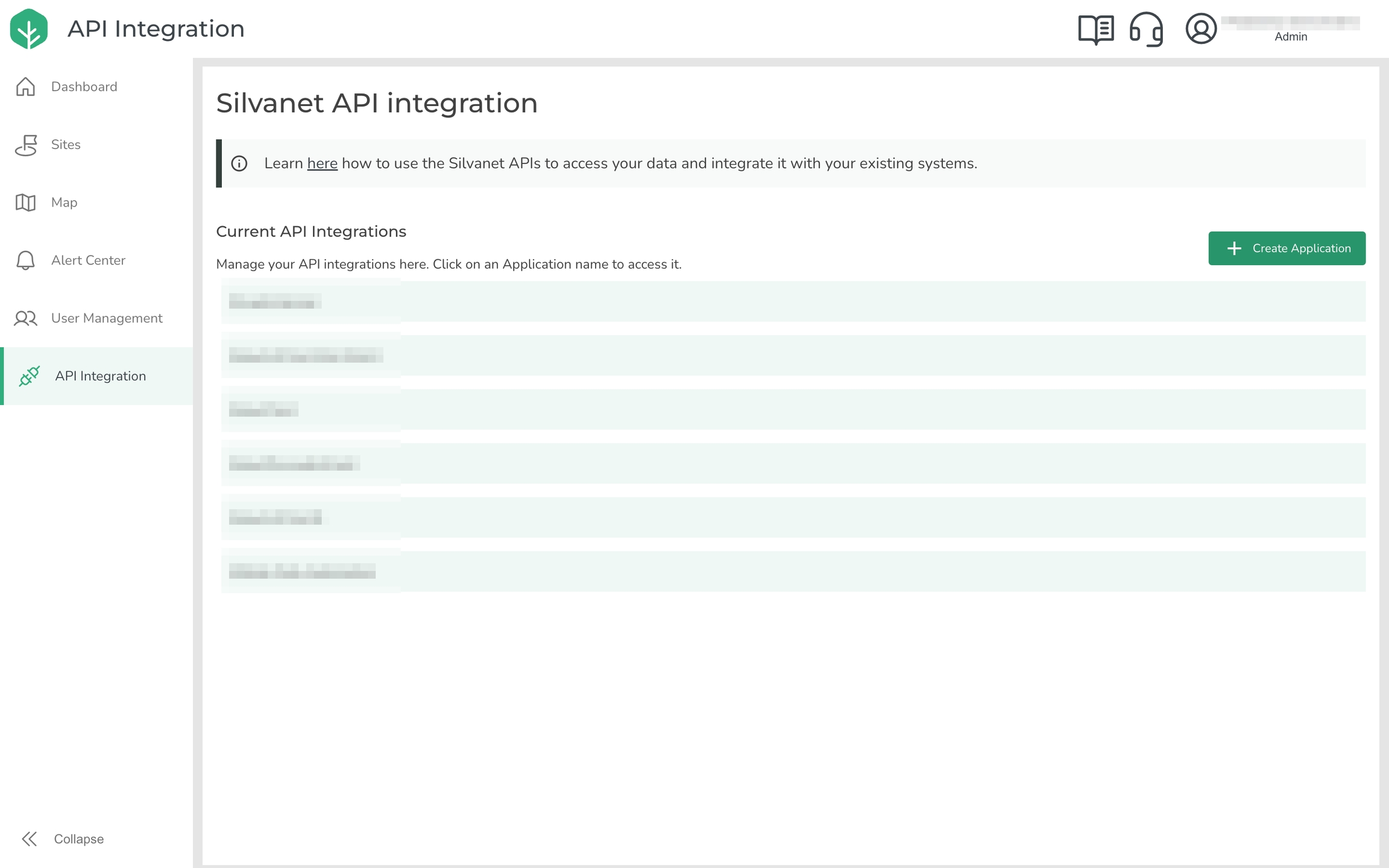Open the user profile avatar icon
Screen dimensions: 1389x868
point(1201,29)
